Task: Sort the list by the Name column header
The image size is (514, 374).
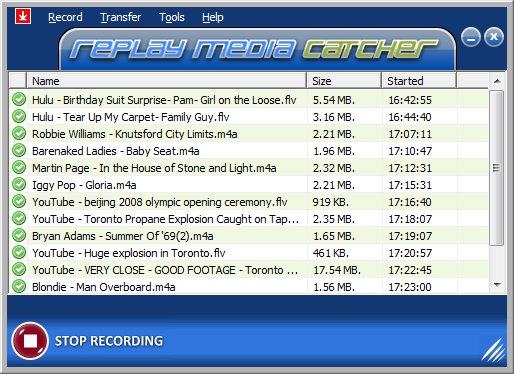Action: point(166,81)
